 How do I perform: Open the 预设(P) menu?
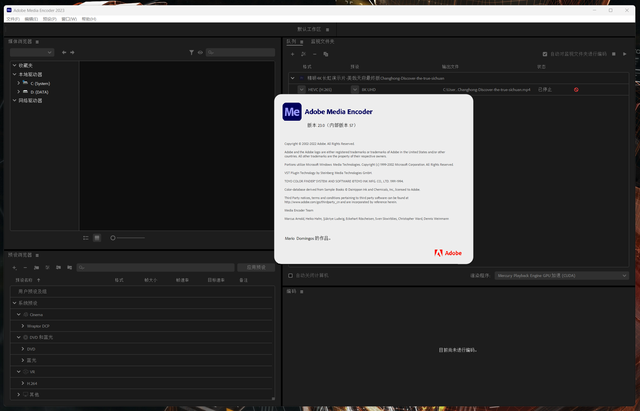[49, 19]
